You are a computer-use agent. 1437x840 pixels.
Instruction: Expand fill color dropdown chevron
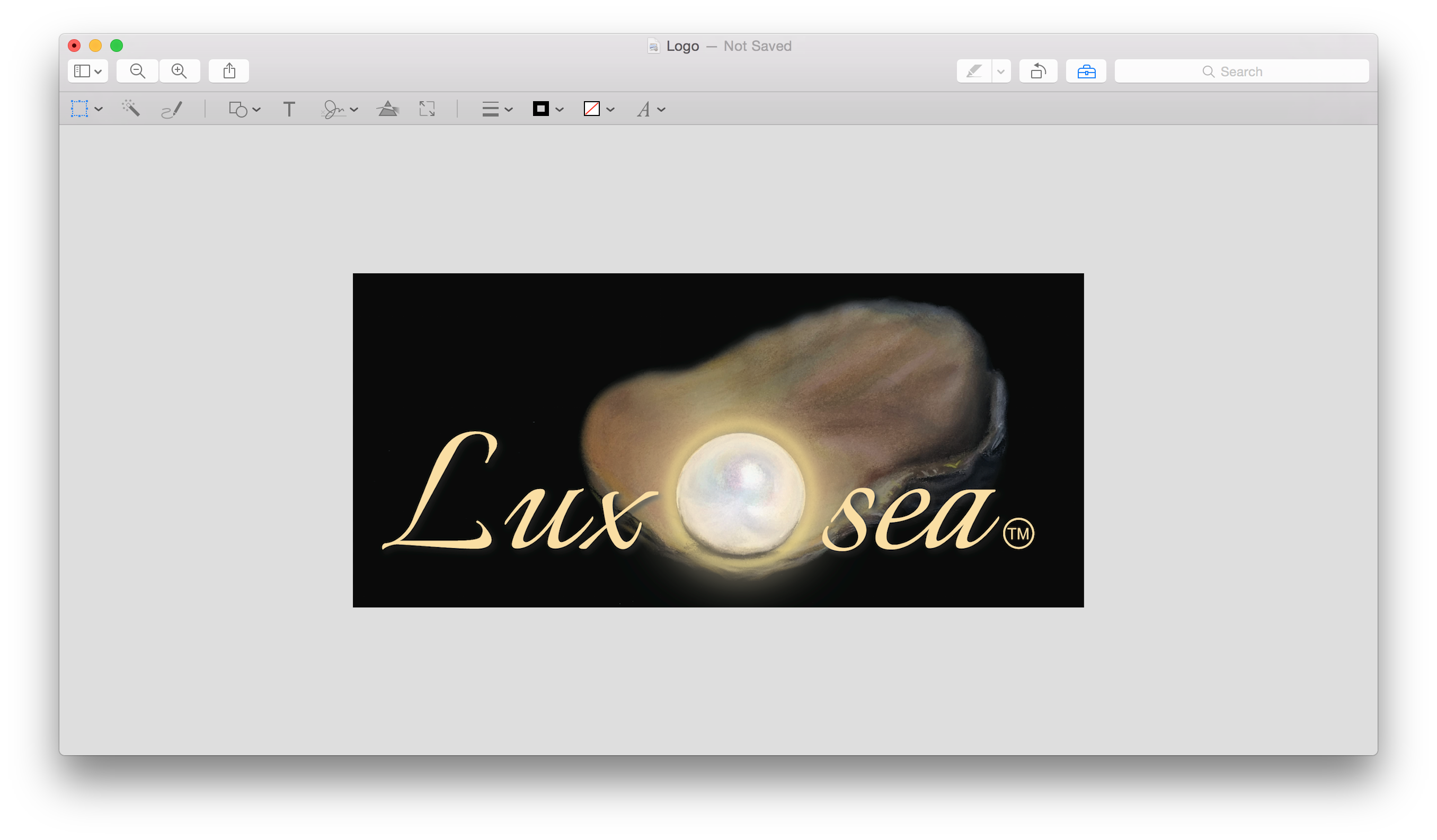click(x=611, y=110)
